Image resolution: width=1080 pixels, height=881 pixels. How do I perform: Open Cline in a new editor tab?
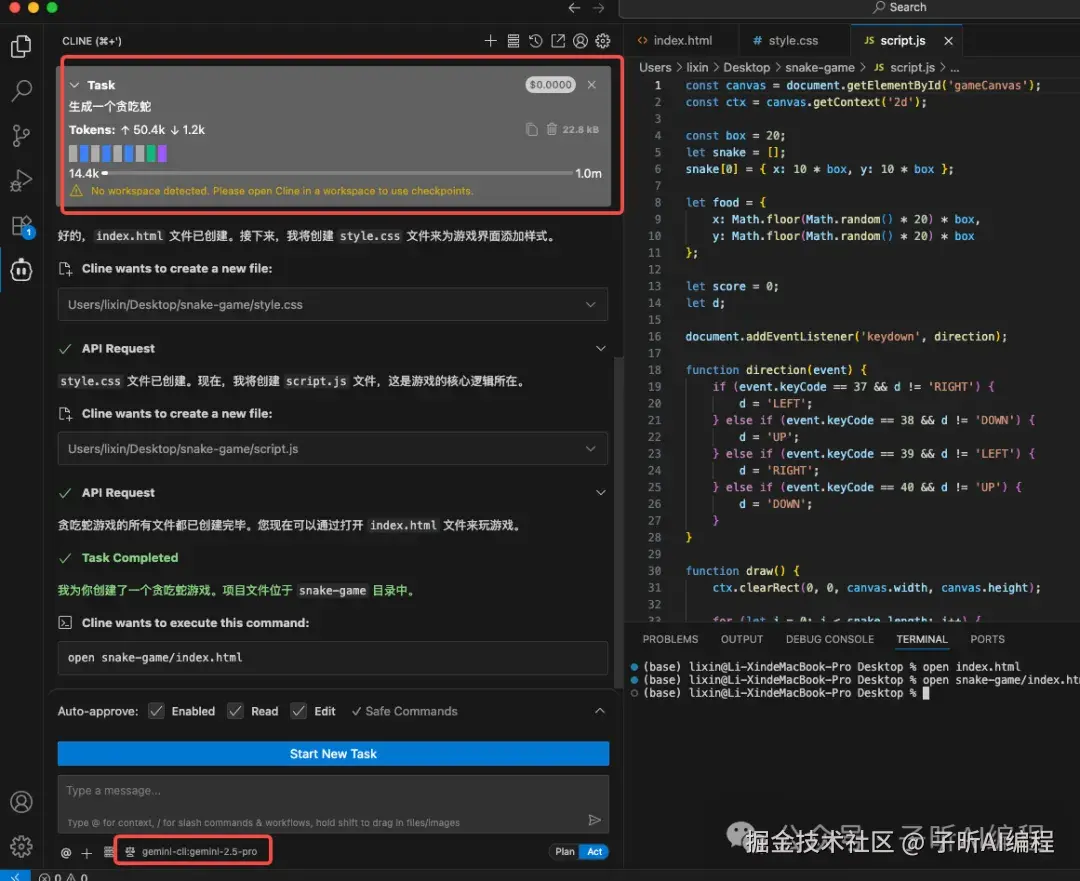pyautogui.click(x=558, y=41)
